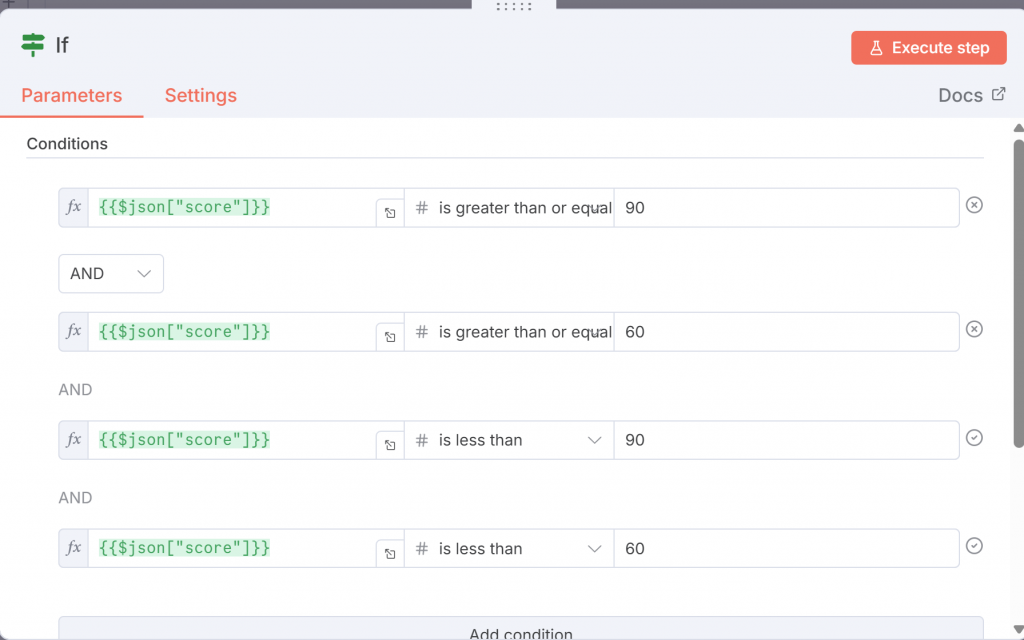Open the expression editor for the less than 90 row
This screenshot has width=1024, height=640.
pos(390,445)
